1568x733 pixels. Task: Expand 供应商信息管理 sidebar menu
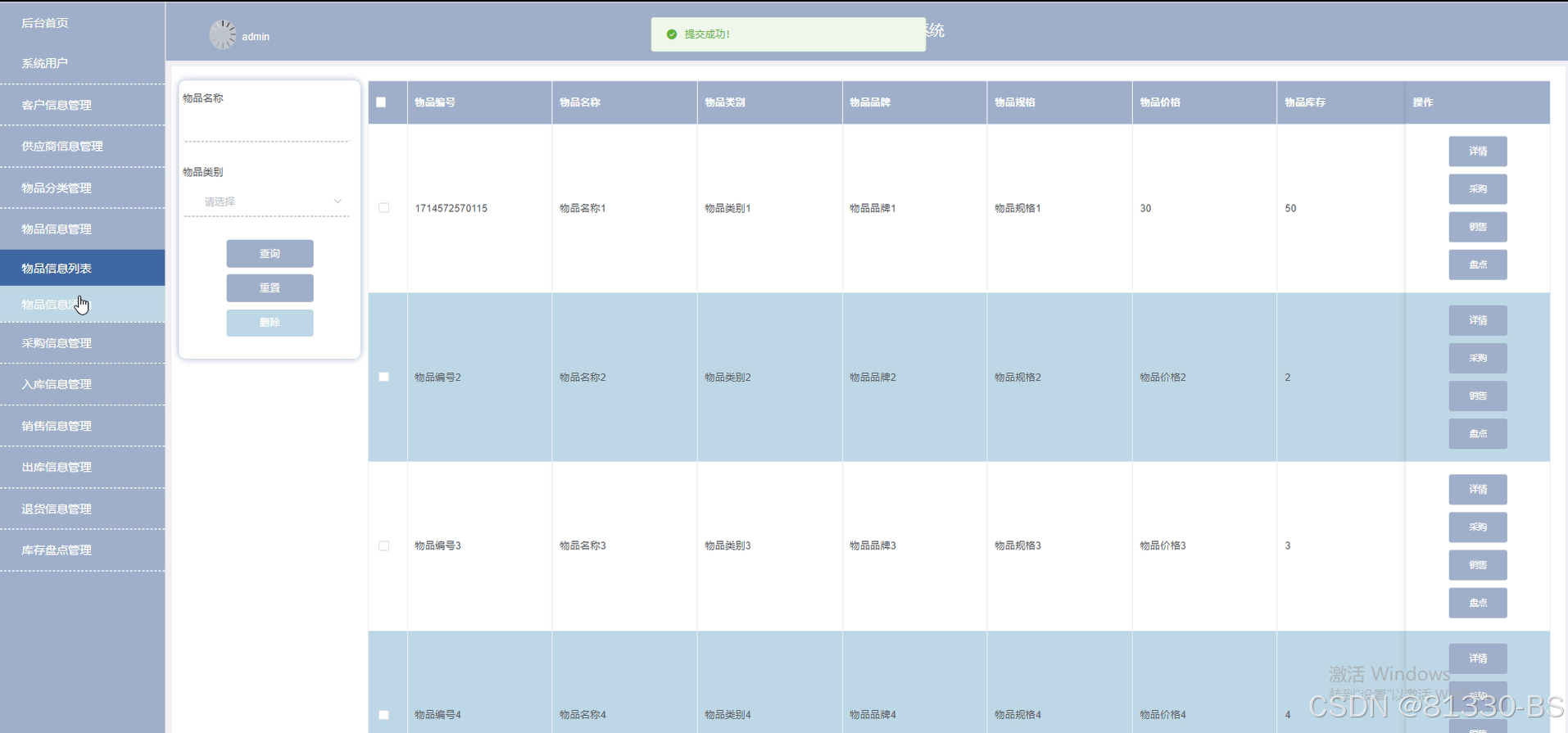click(x=82, y=147)
